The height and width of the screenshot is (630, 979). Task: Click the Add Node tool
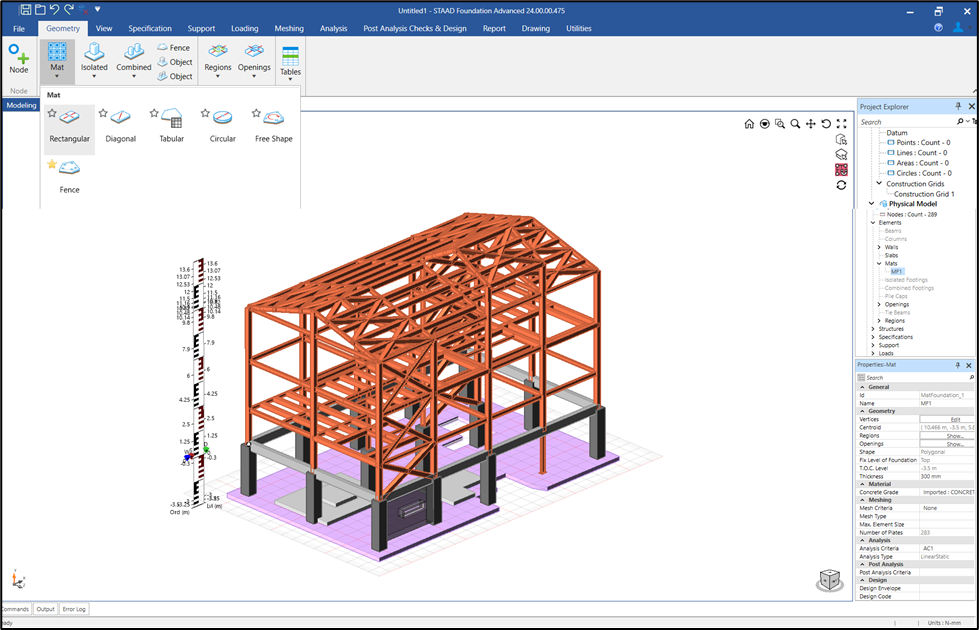coord(19,59)
